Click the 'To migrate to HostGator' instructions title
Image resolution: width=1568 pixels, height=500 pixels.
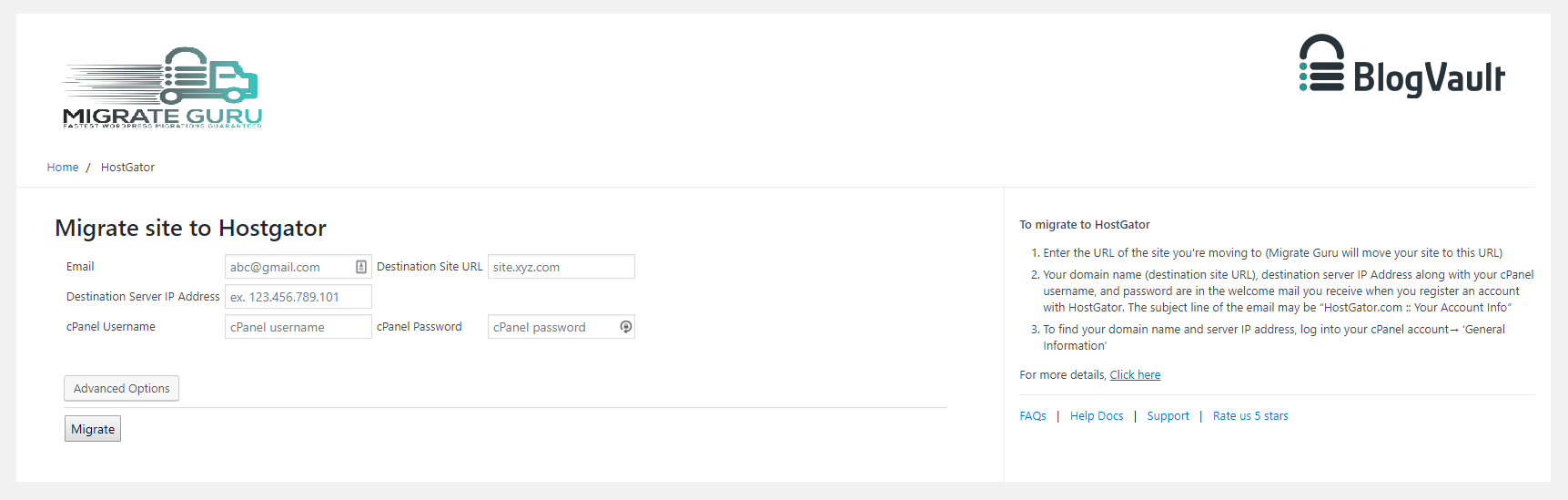point(1084,225)
